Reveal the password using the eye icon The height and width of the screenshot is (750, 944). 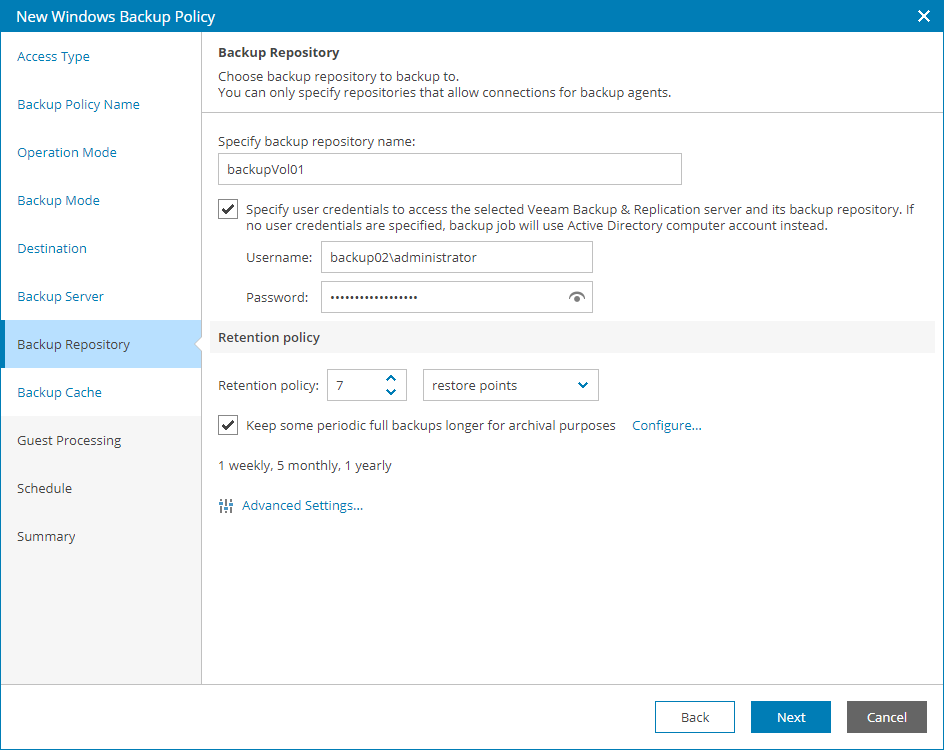coord(577,297)
